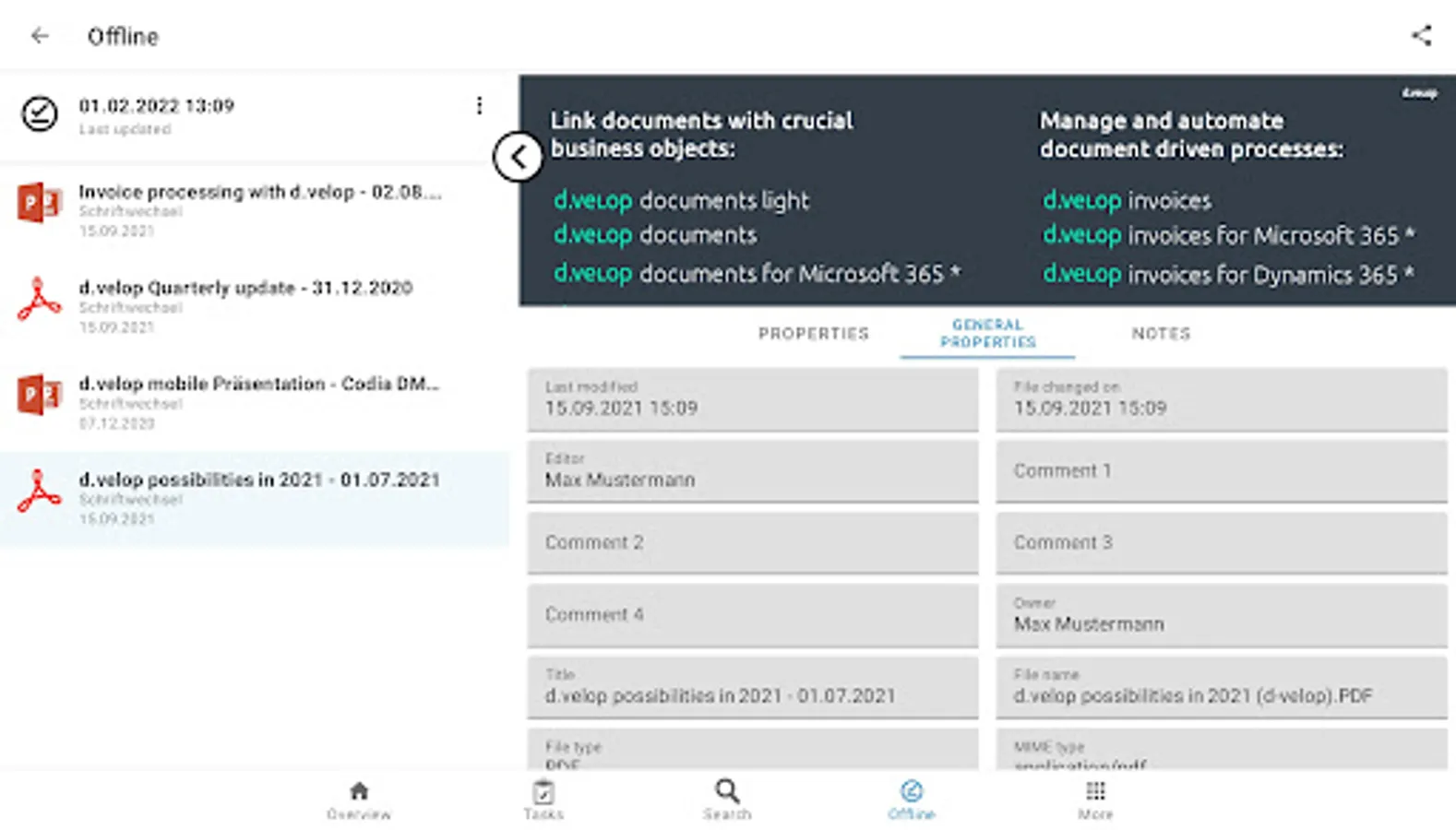Click the Editor field Max Mustermann

[753, 471]
